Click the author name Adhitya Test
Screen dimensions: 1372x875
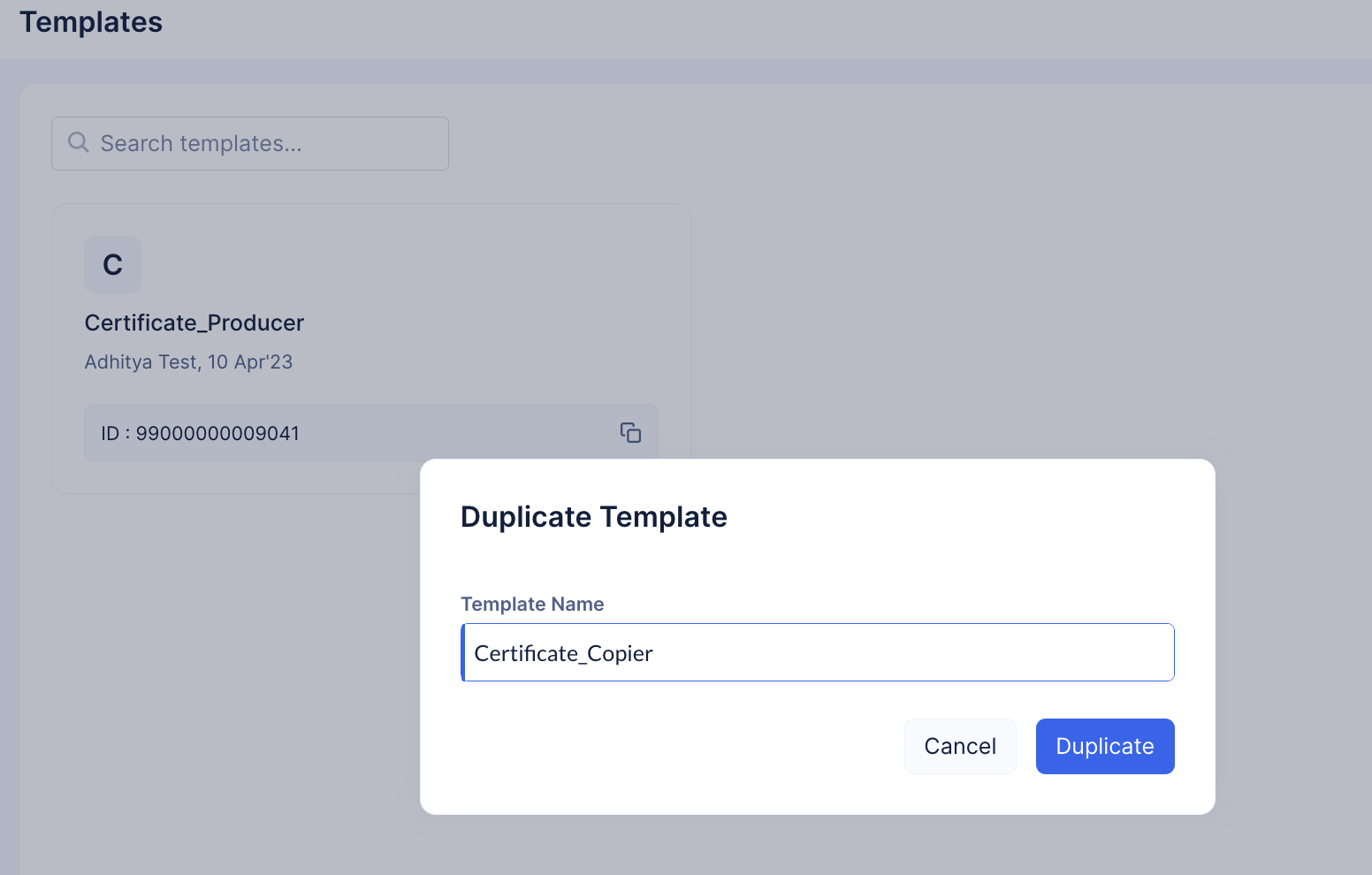[x=141, y=361]
